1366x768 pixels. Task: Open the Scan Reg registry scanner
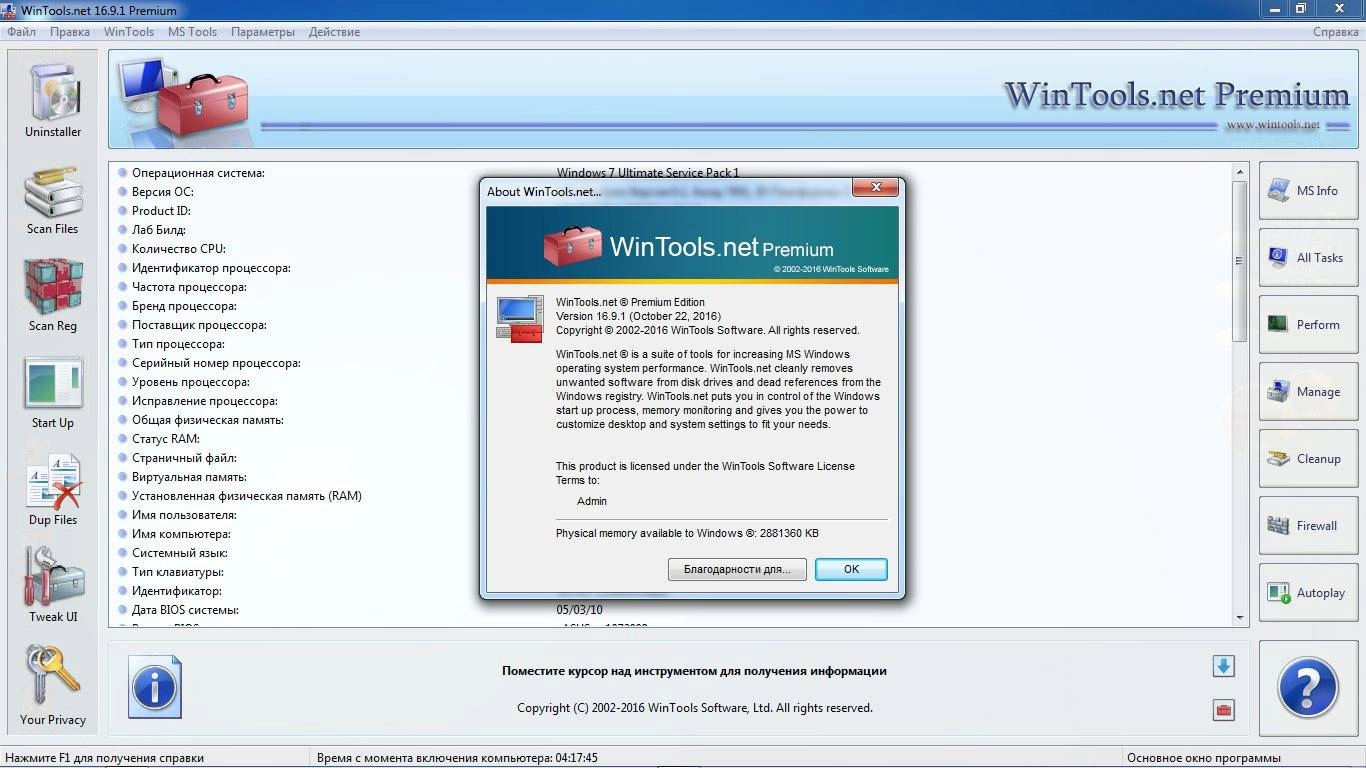tap(53, 296)
